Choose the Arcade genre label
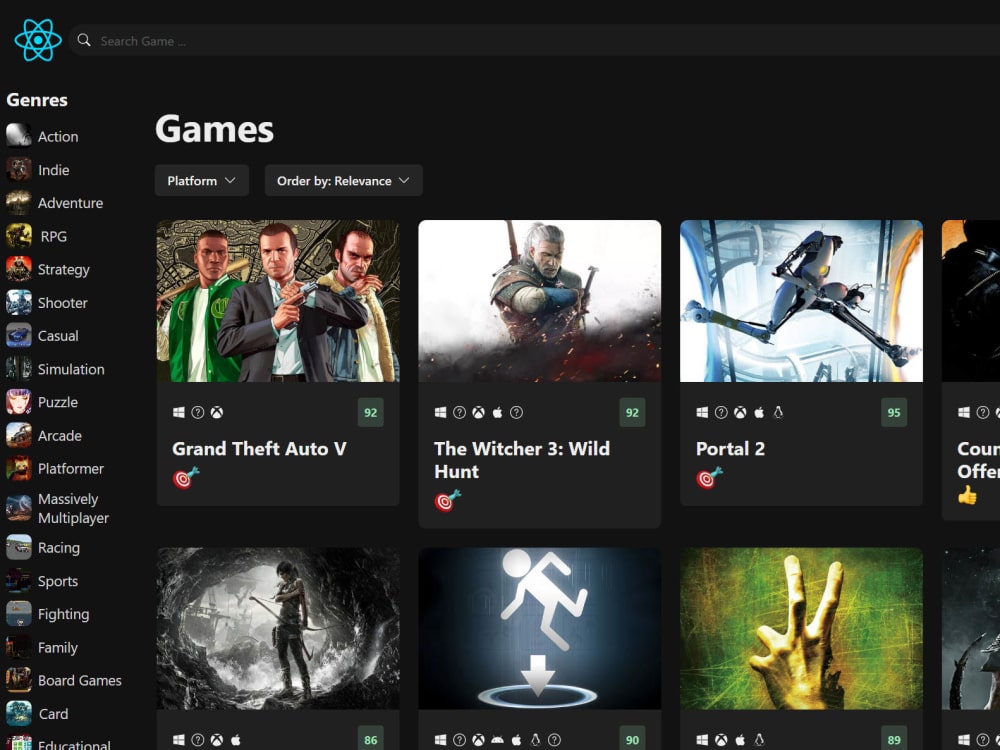1000x750 pixels. pyautogui.click(x=59, y=436)
